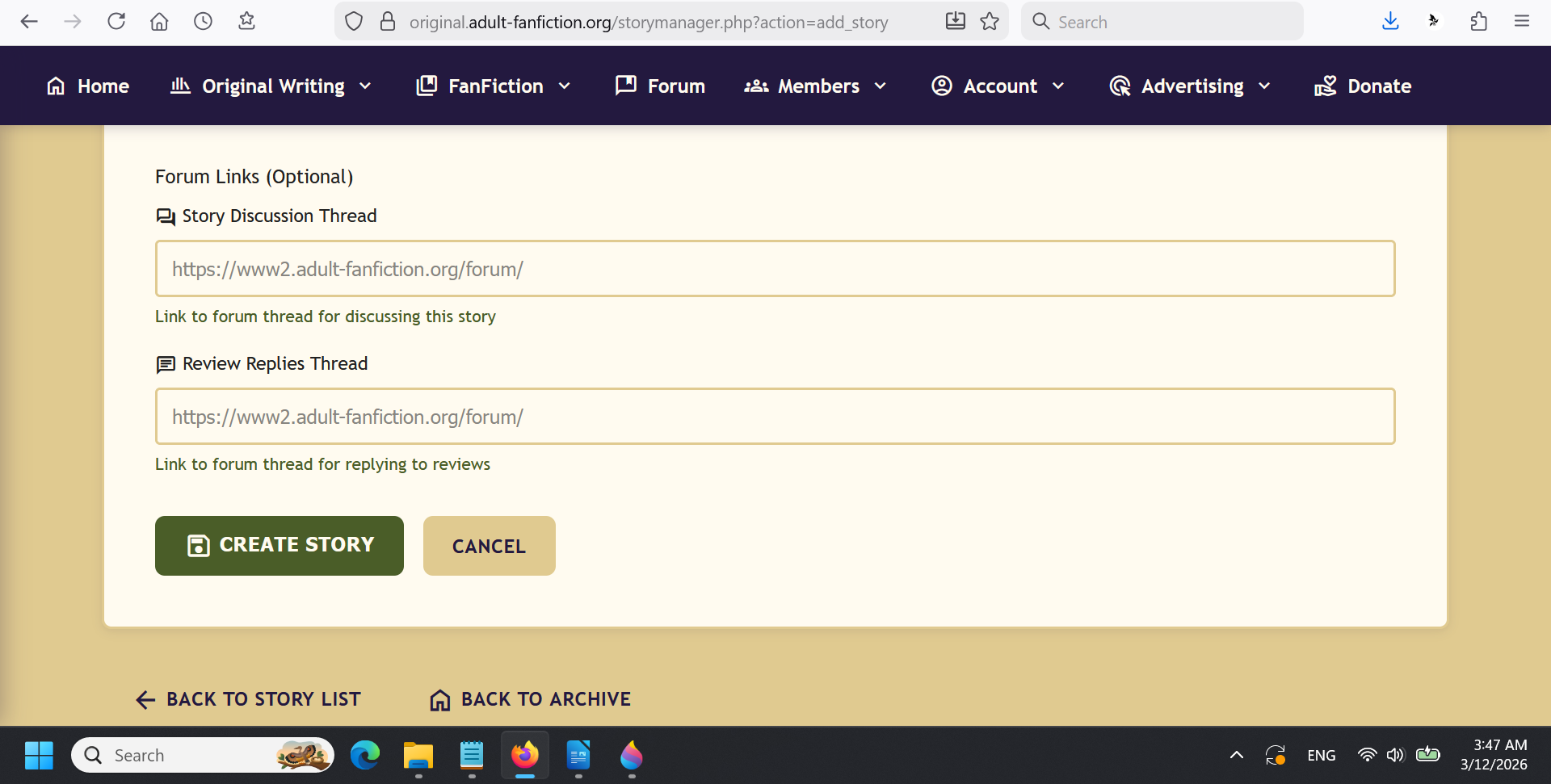Click the browser reload icon
The image size is (1551, 784).
tap(116, 22)
